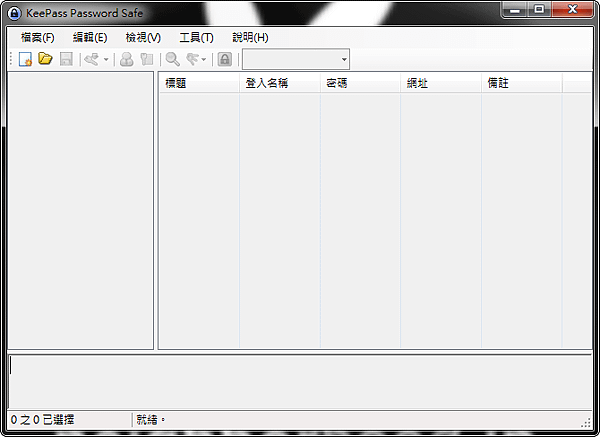Click the Copy password icon

147,59
